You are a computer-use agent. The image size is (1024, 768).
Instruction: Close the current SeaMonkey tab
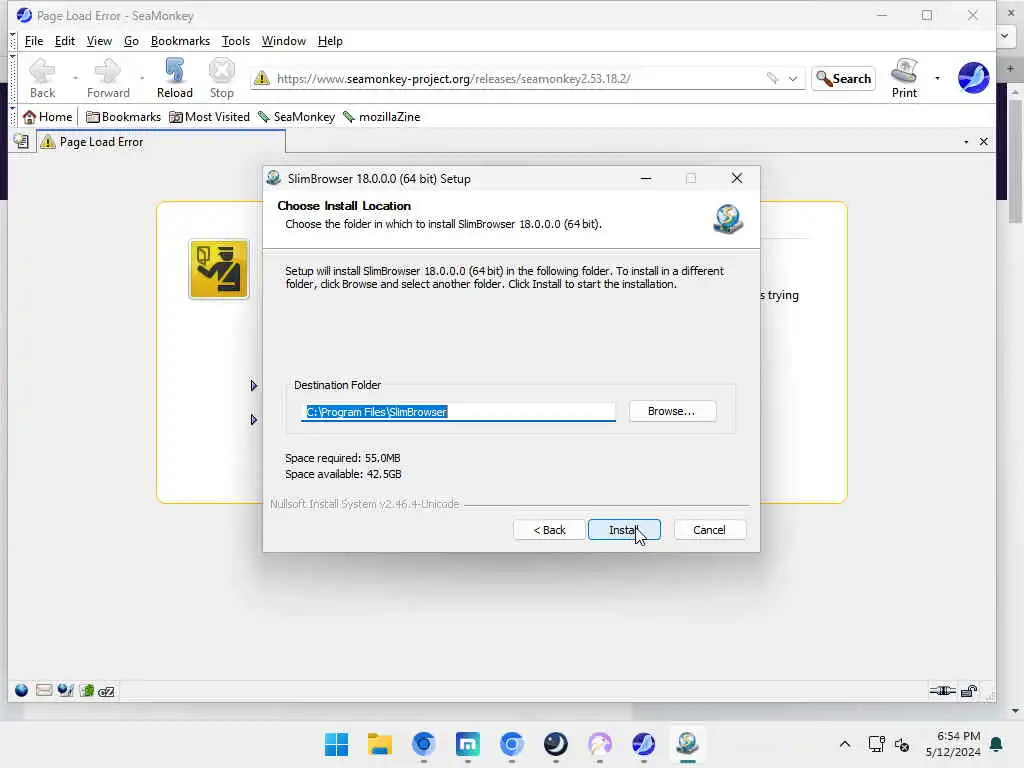pyautogui.click(x=984, y=142)
